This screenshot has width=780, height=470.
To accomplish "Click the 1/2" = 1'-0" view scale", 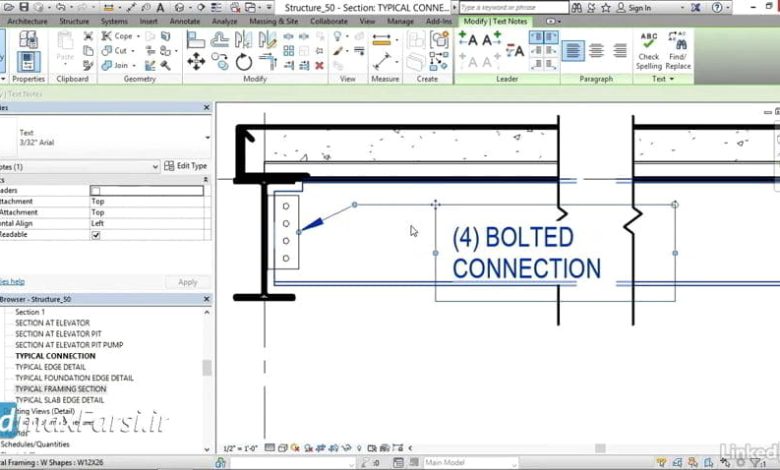I will (240, 448).
